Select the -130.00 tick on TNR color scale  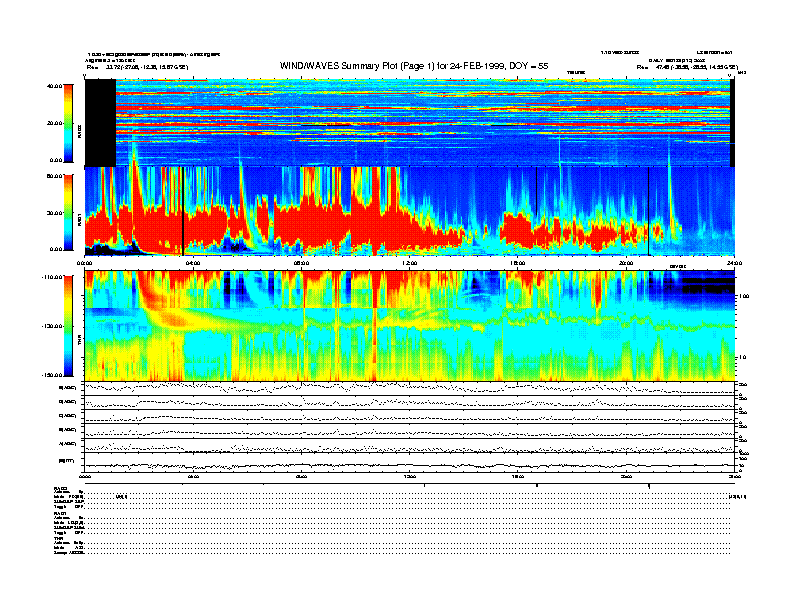pyautogui.click(x=52, y=326)
